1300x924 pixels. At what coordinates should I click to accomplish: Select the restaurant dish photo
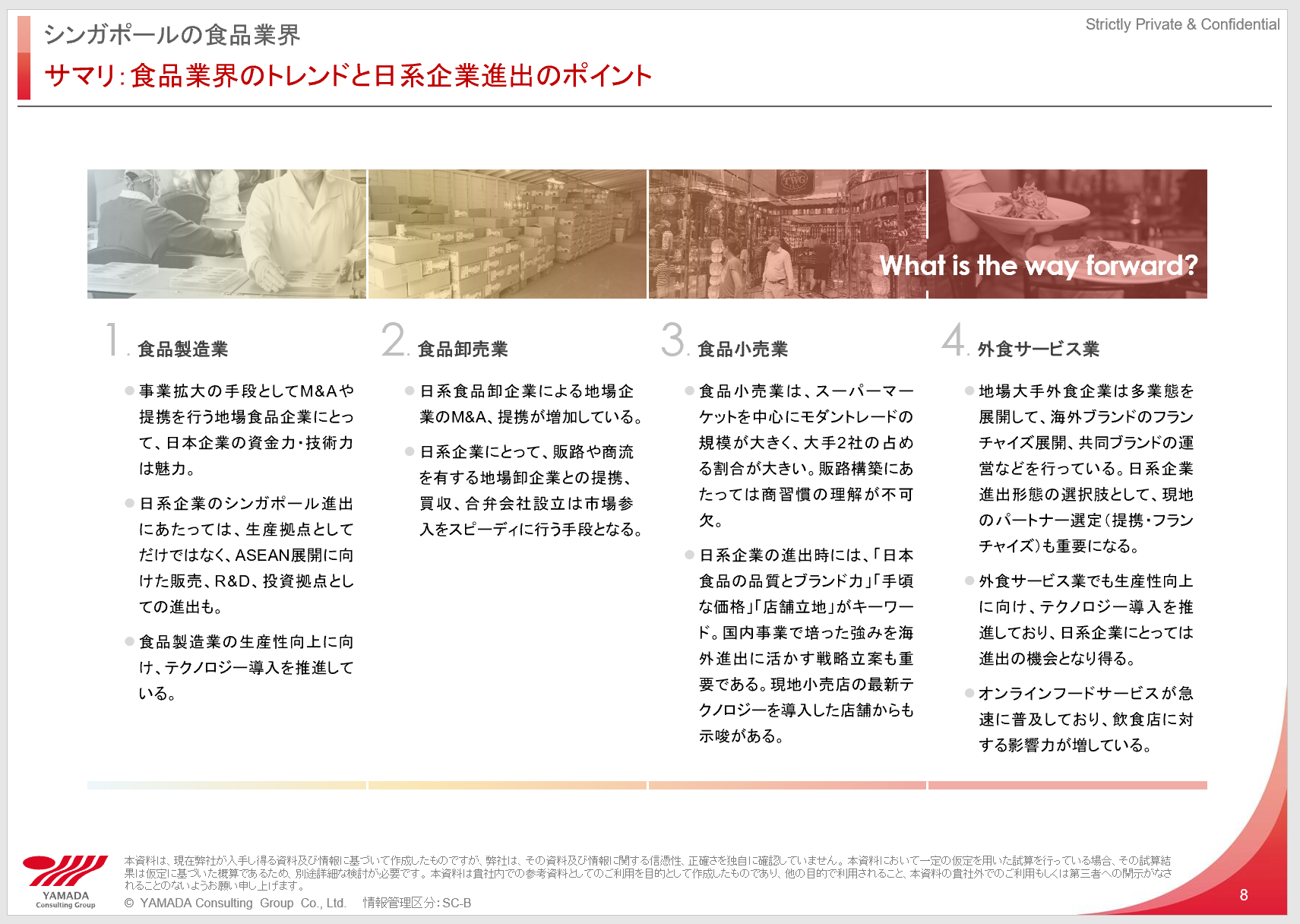click(1068, 234)
